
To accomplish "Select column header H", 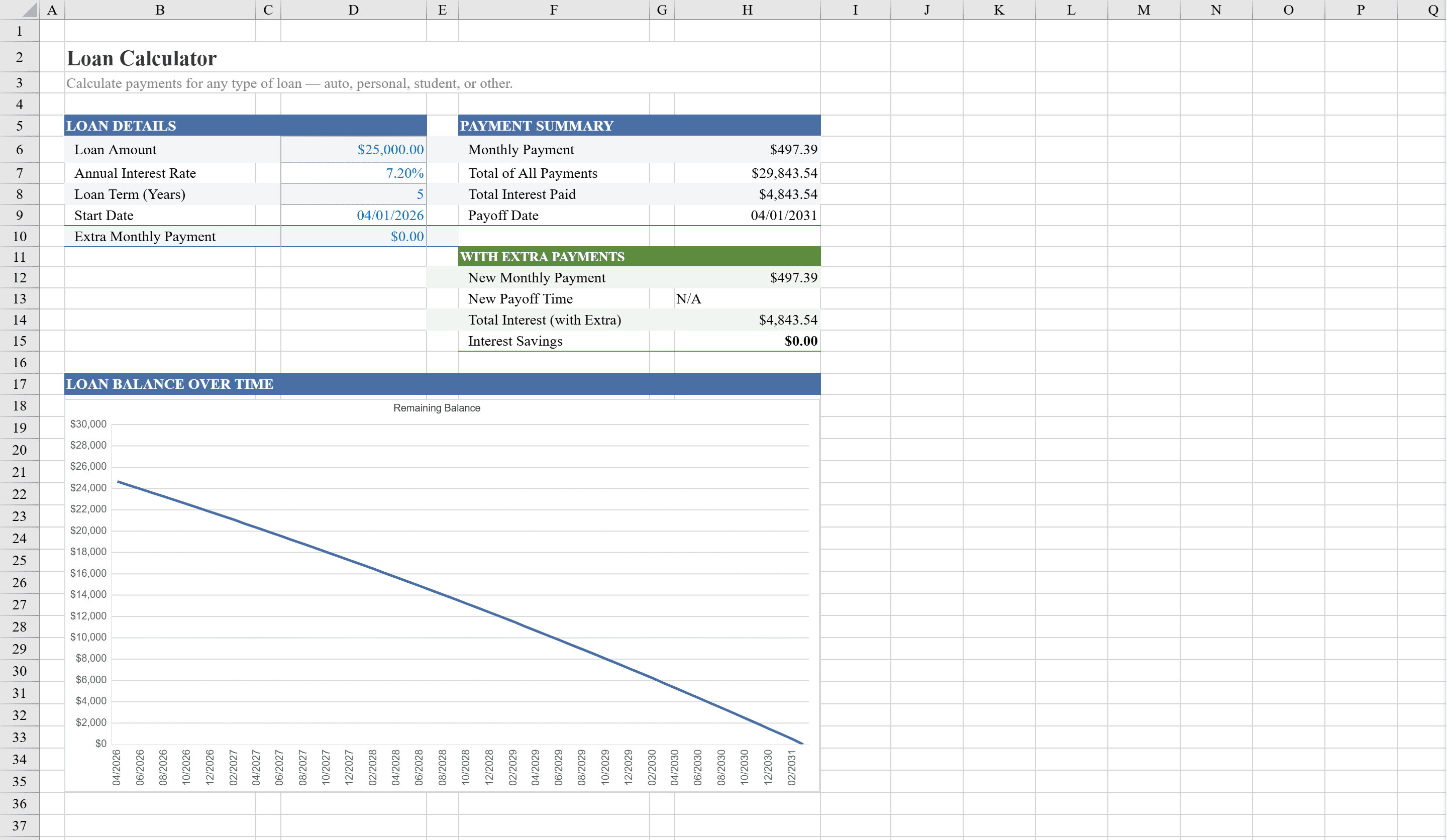I will tap(747, 9).
